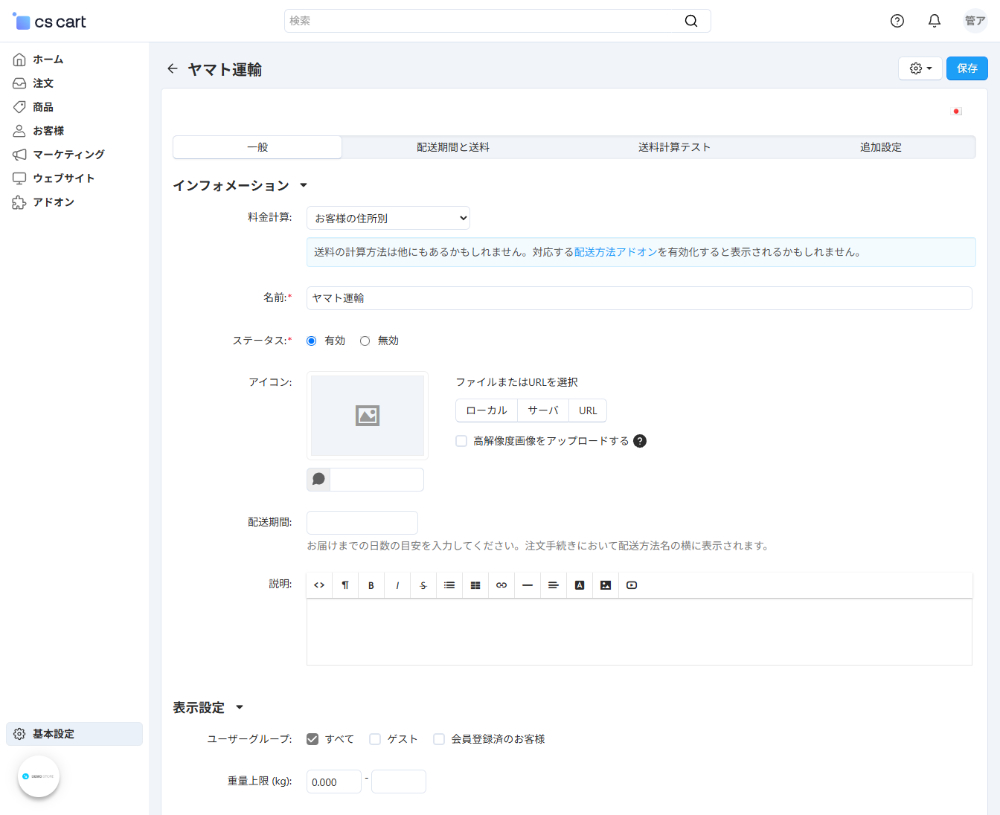
Task: Apply text color with the A icon
Action: tap(580, 585)
